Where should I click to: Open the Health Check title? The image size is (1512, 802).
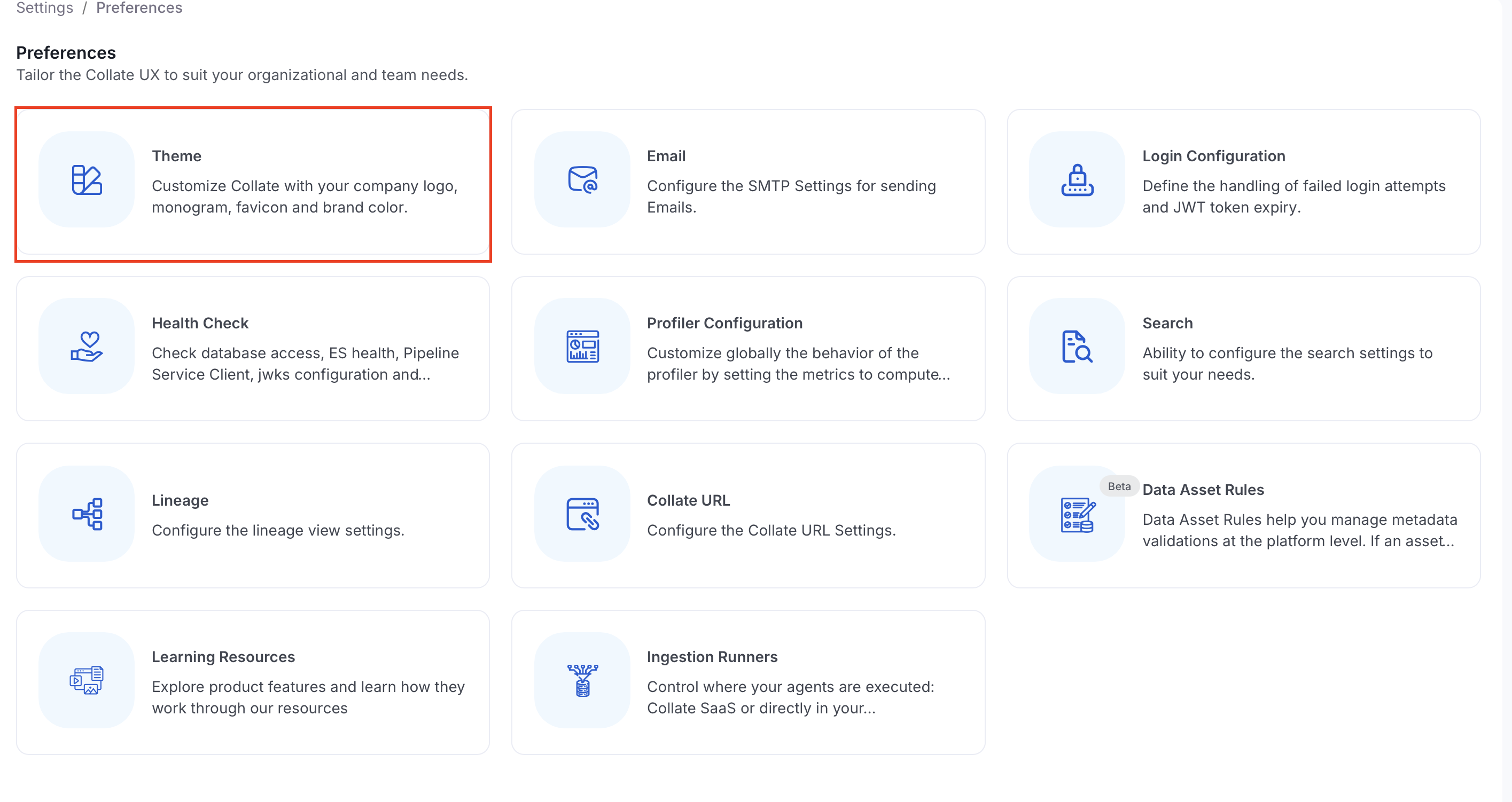coord(200,323)
